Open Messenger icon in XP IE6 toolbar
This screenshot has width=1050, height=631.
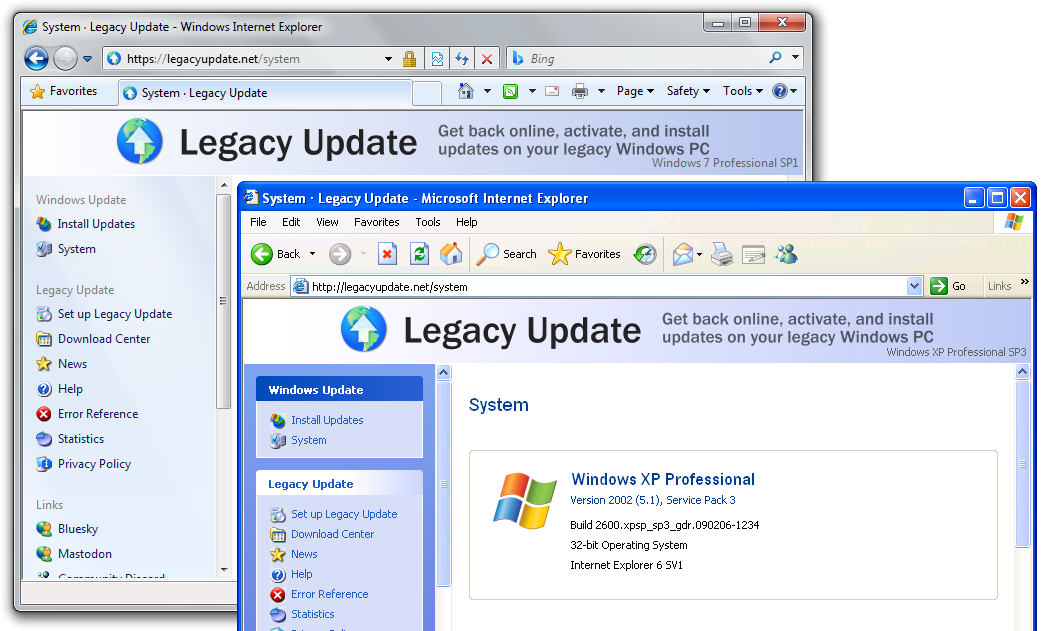[787, 254]
